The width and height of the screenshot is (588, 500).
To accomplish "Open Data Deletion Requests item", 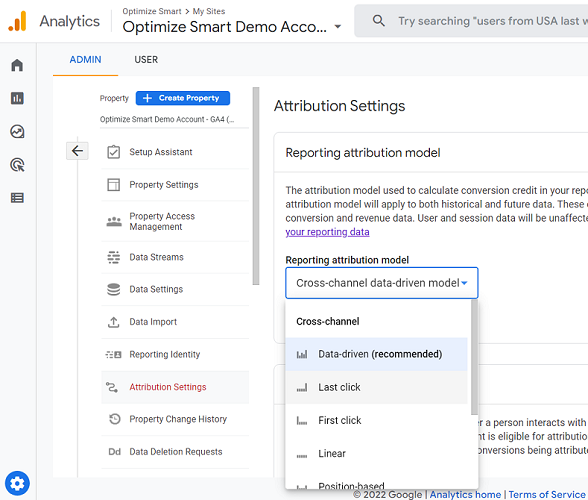I will tap(175, 452).
